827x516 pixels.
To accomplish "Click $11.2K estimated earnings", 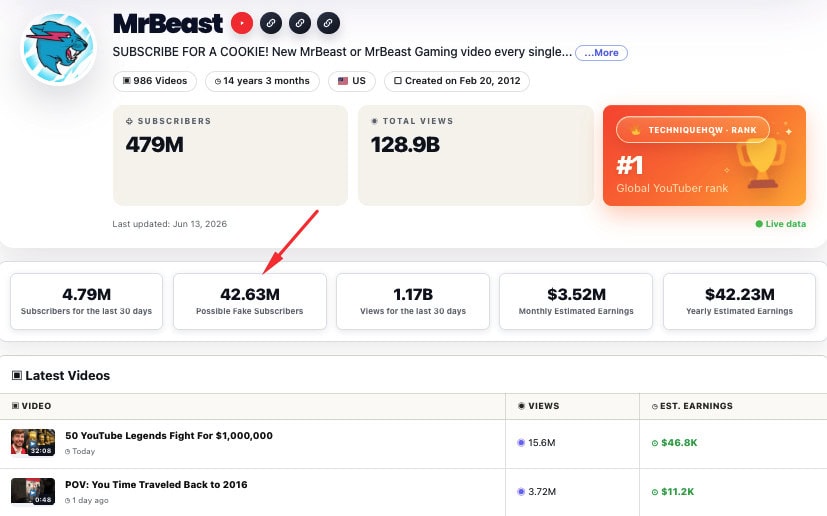I will coord(678,492).
